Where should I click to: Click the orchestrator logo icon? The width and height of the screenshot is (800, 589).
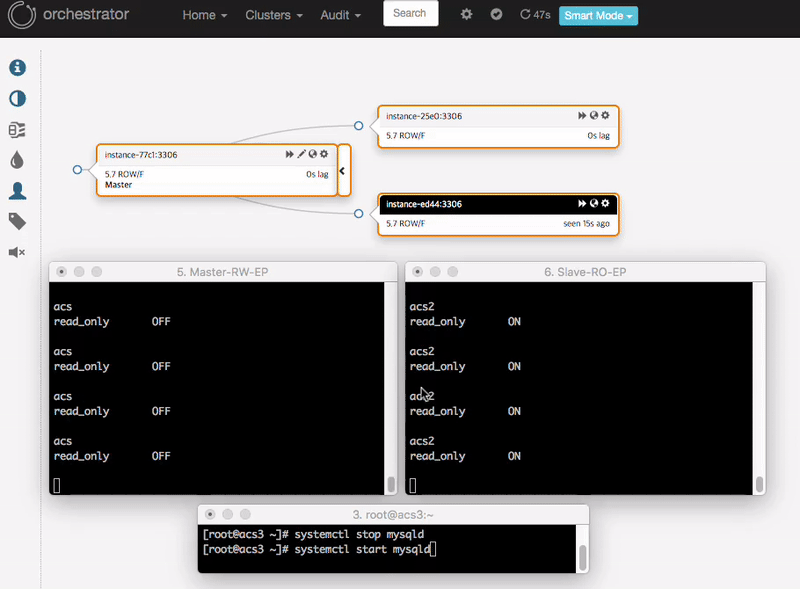(x=21, y=15)
